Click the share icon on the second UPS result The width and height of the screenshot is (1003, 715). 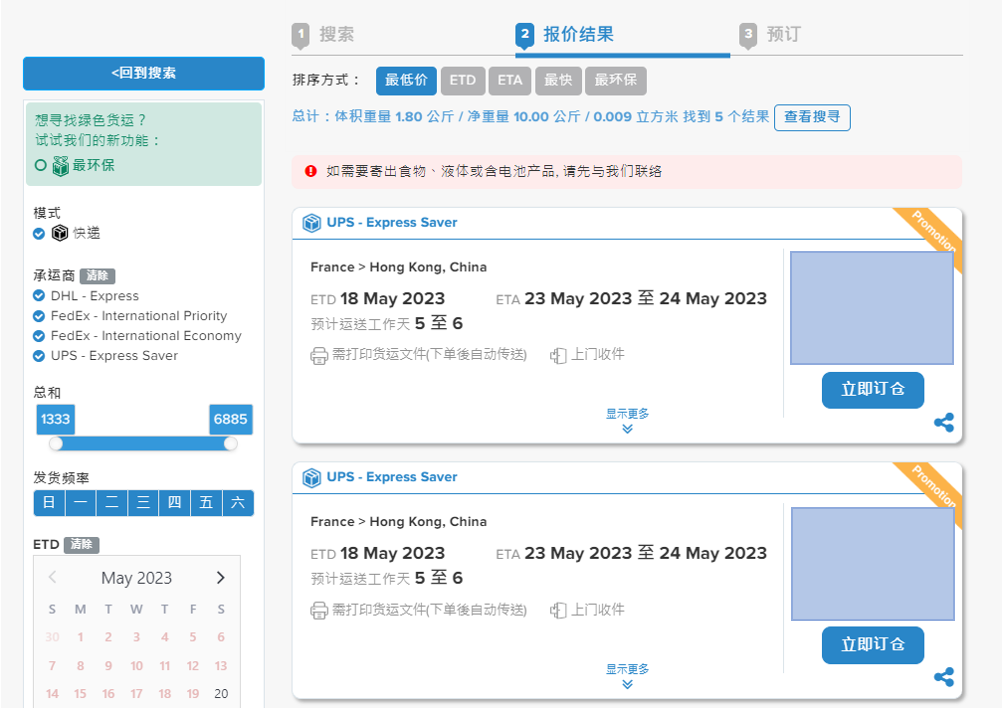pos(944,677)
